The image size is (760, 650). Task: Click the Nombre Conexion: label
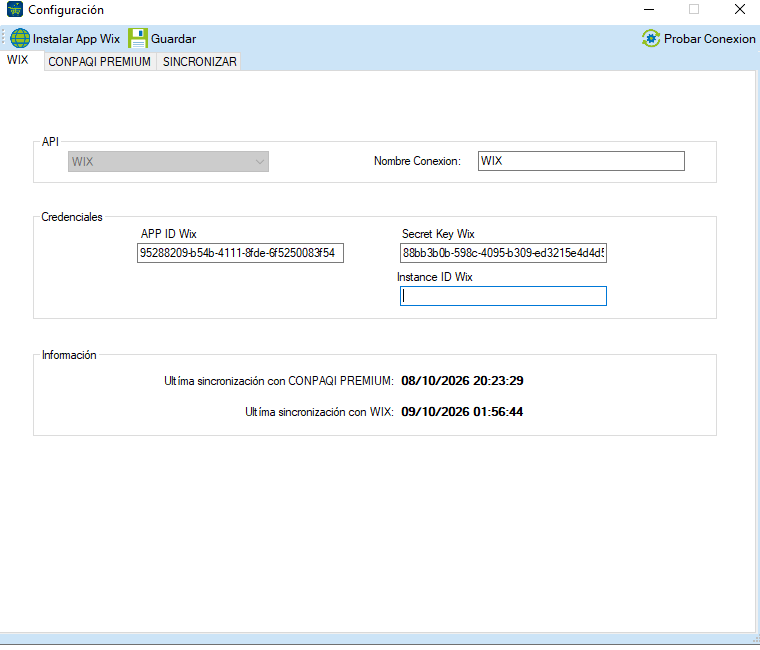(417, 161)
